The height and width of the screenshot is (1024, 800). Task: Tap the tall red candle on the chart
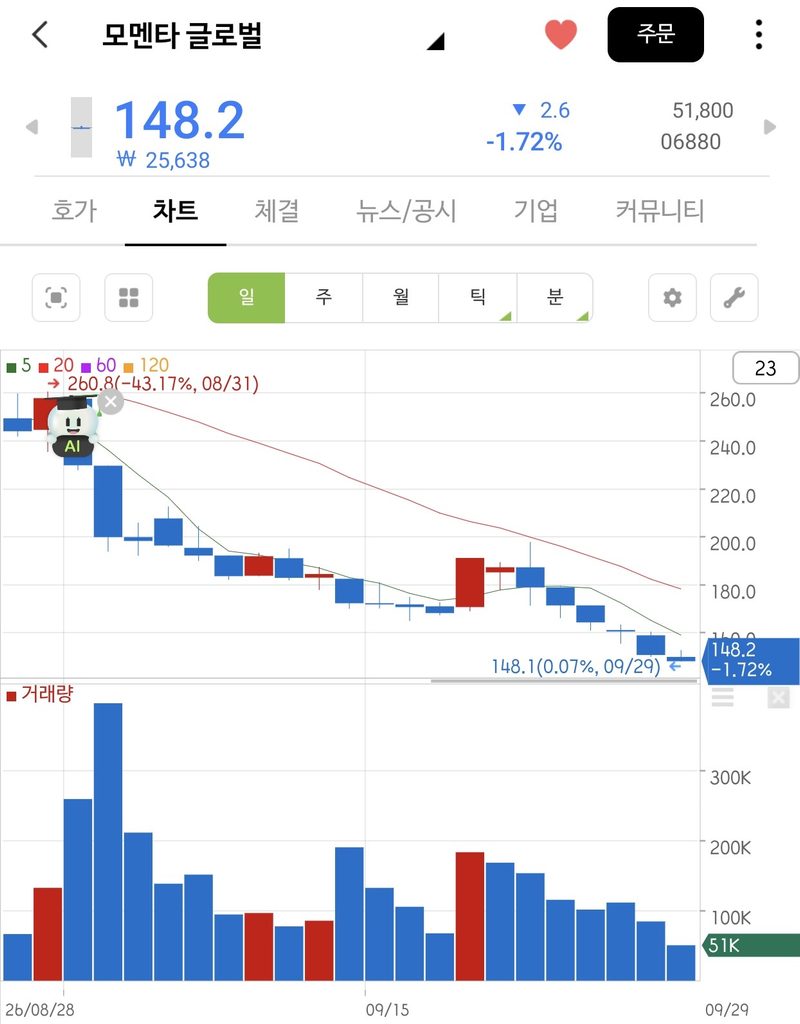point(470,583)
